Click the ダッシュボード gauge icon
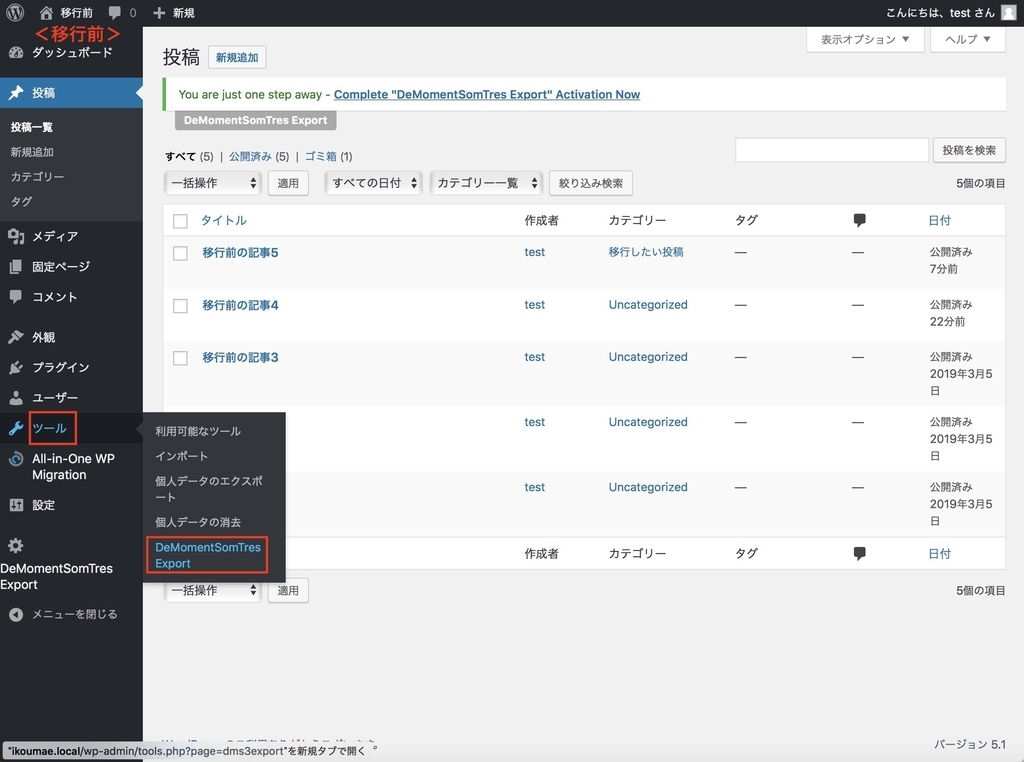 coord(16,53)
